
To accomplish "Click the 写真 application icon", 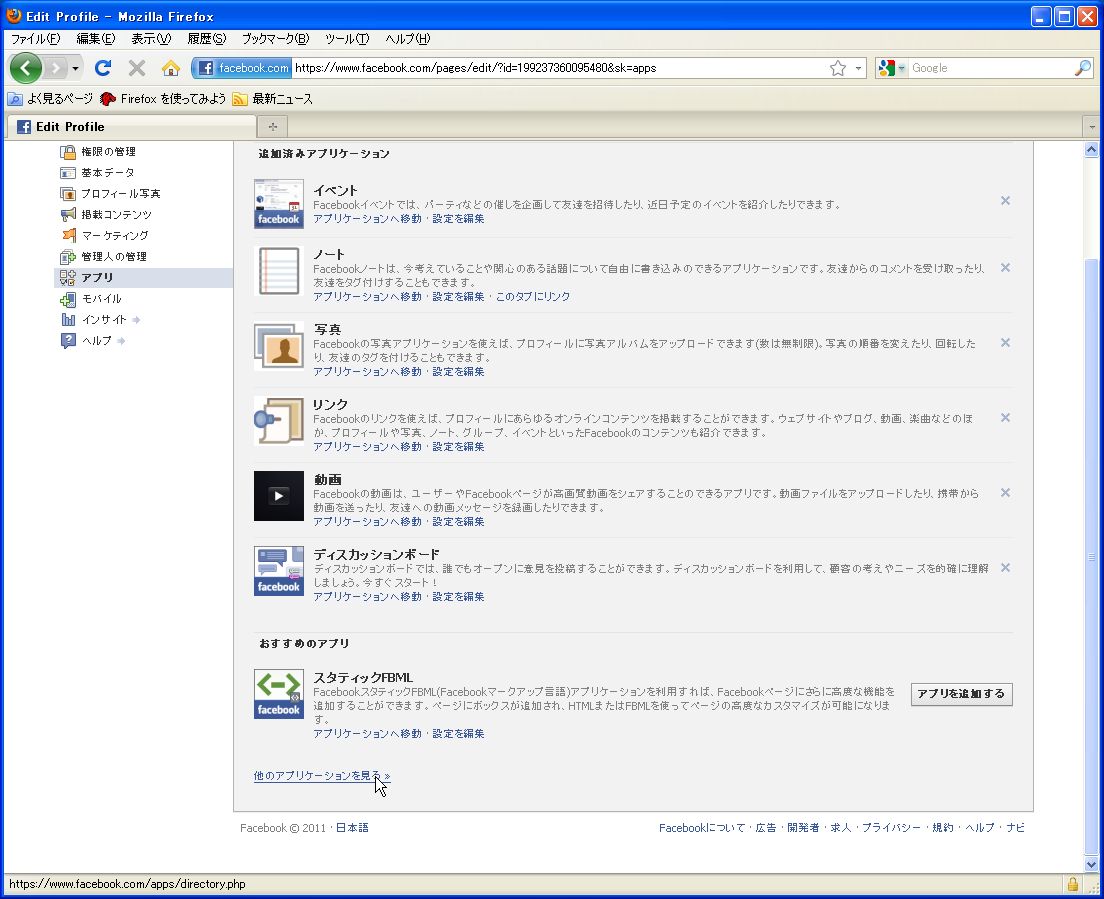I will 279,346.
